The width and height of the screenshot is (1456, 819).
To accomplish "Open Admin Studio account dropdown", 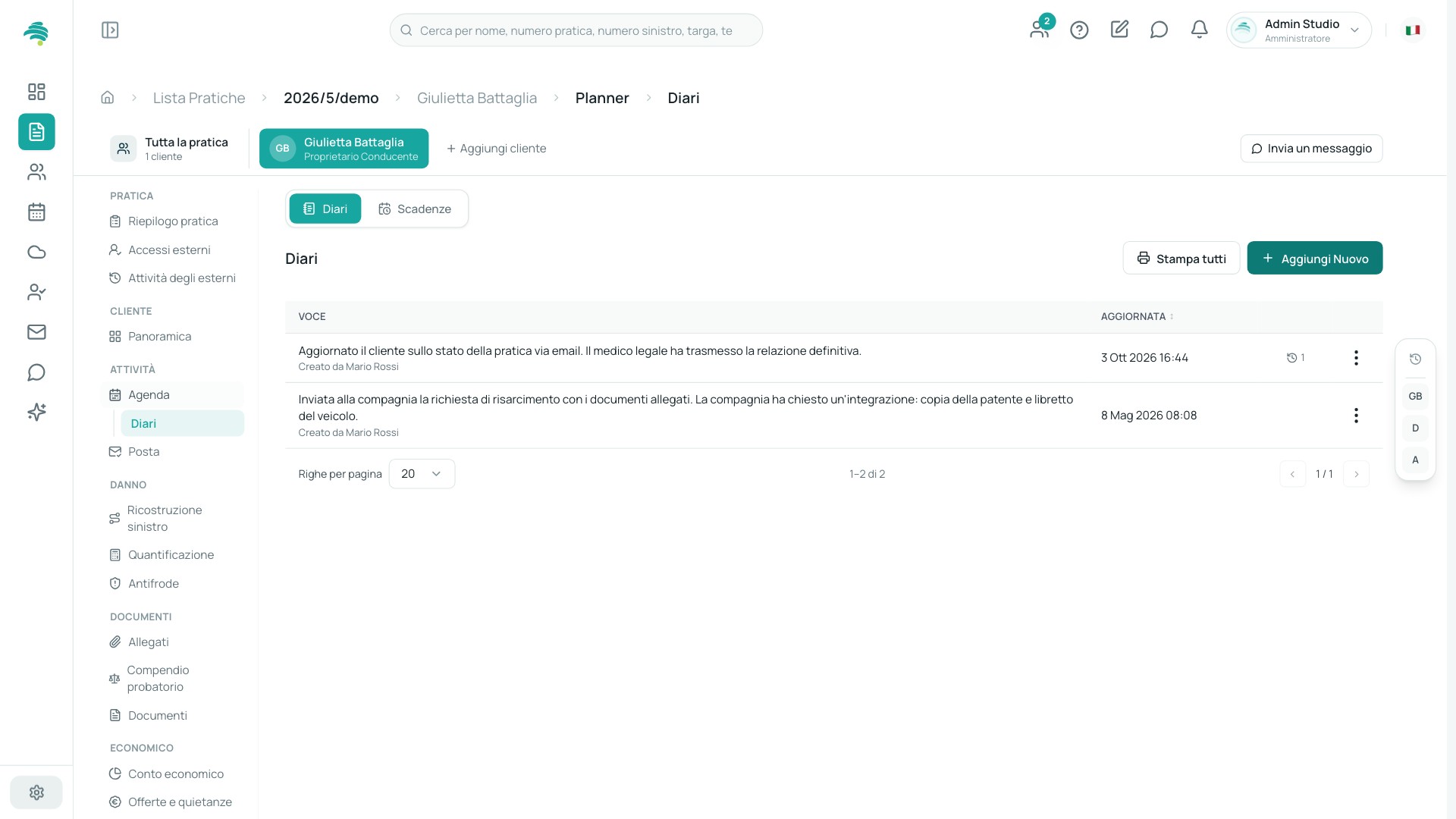I will (x=1299, y=30).
